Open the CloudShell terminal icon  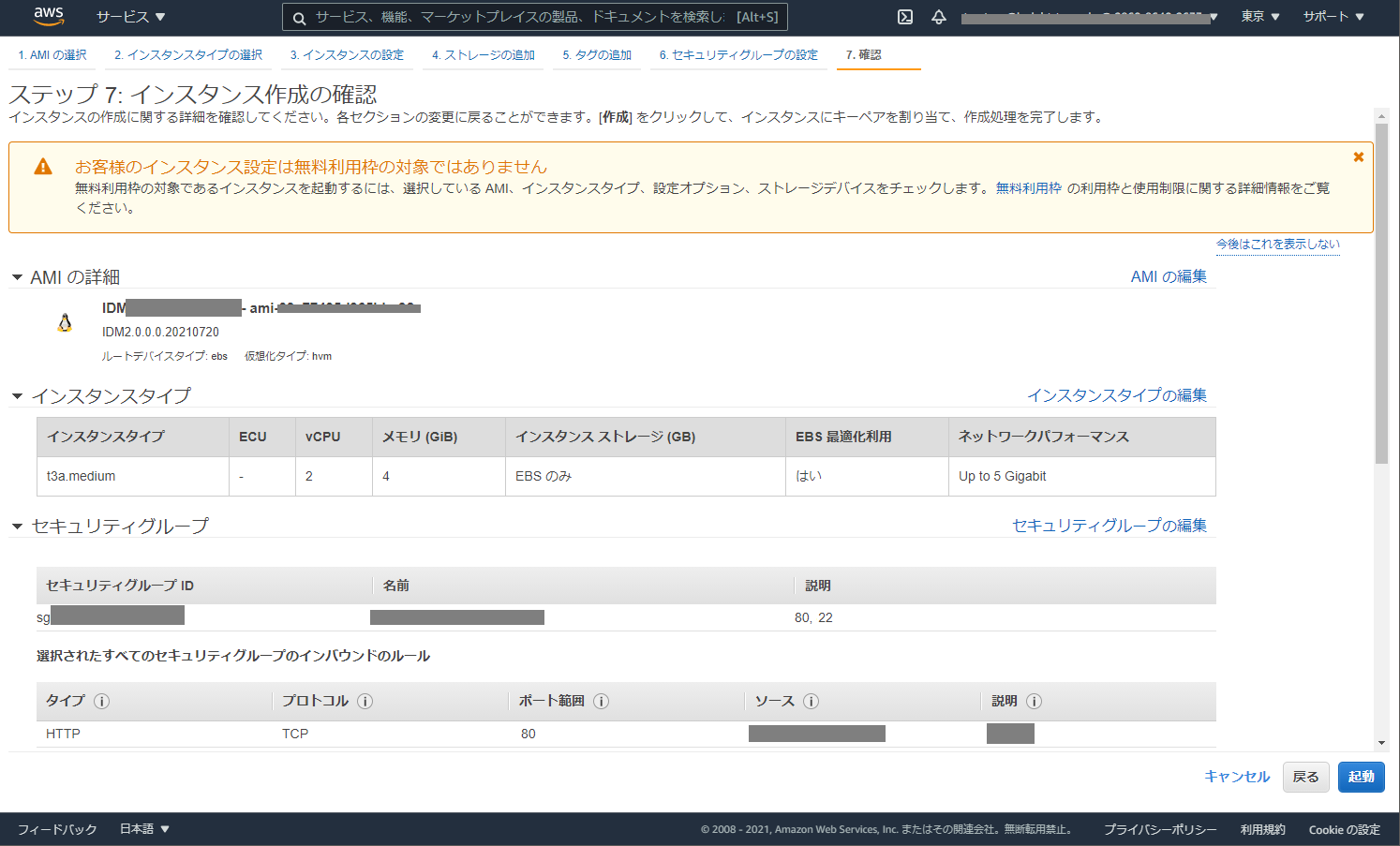tap(905, 17)
